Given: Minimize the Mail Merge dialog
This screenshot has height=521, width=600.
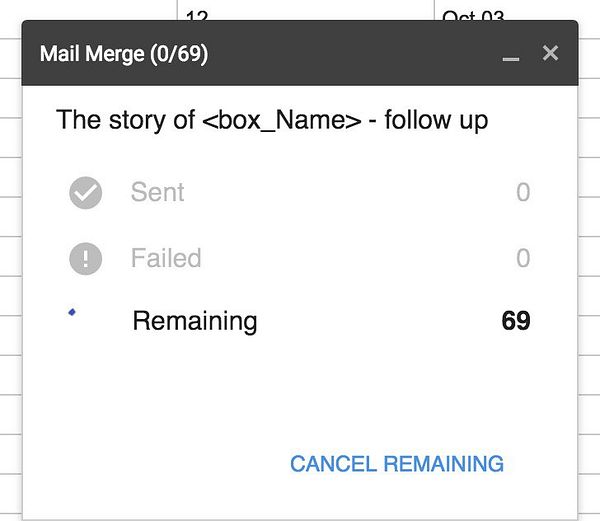Looking at the screenshot, I should [x=511, y=55].
